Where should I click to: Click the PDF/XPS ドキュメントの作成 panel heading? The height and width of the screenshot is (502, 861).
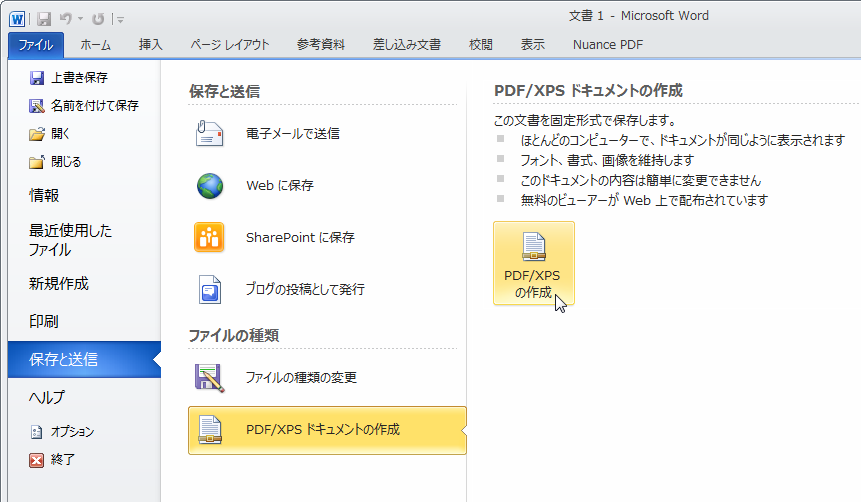588,91
